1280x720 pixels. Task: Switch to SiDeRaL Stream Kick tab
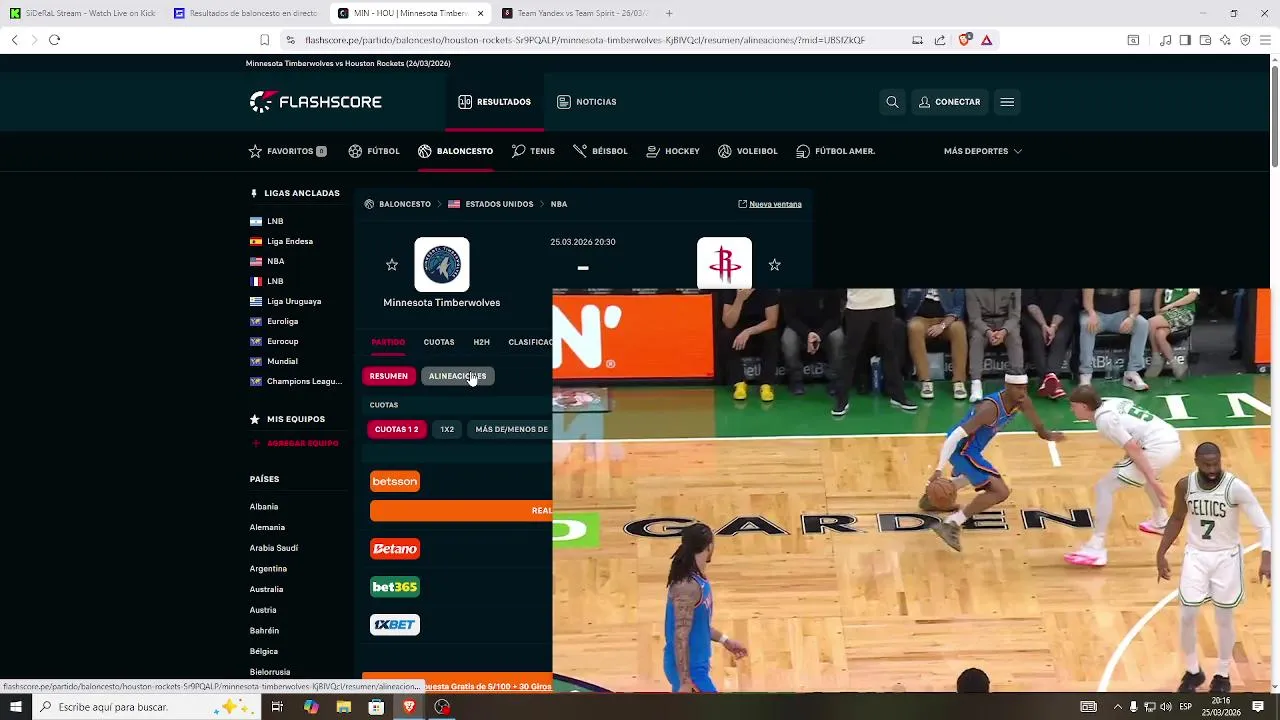pos(84,13)
